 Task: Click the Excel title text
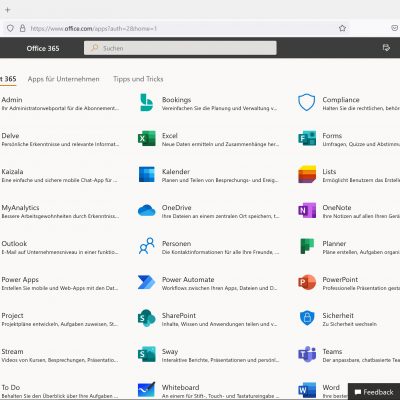(x=170, y=136)
